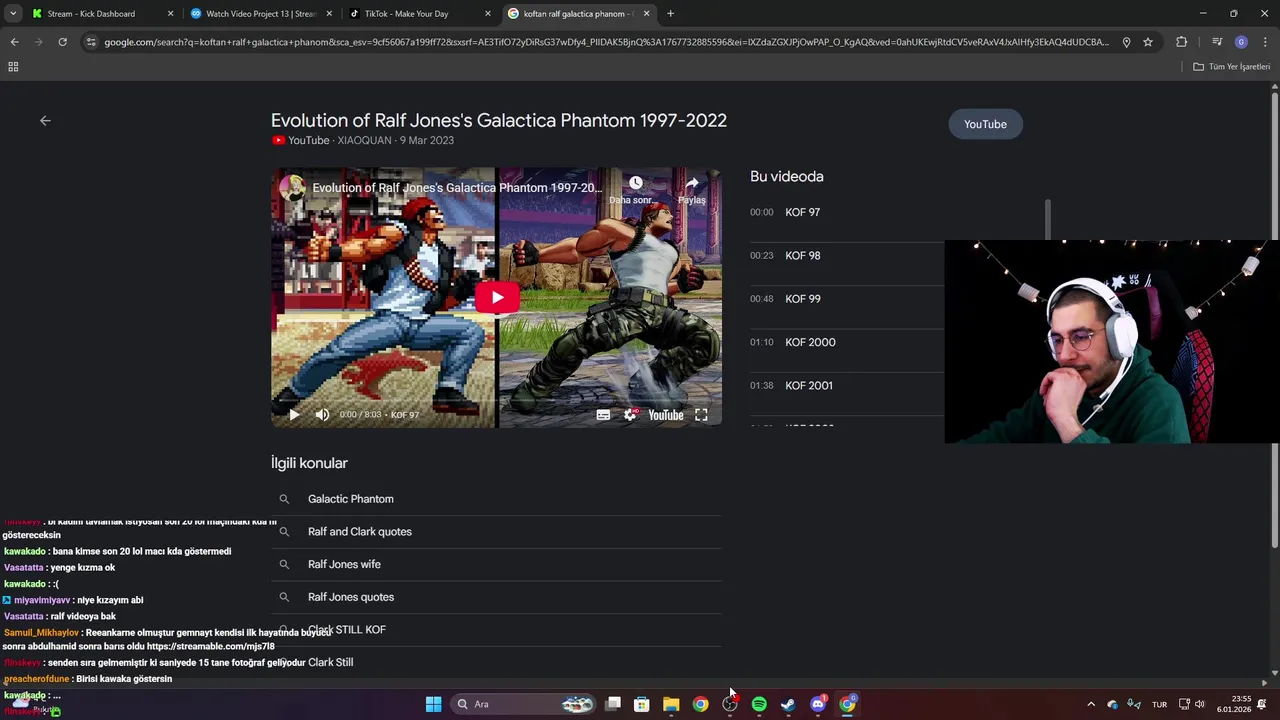
Task: Open Spotify from the taskbar
Action: point(759,704)
